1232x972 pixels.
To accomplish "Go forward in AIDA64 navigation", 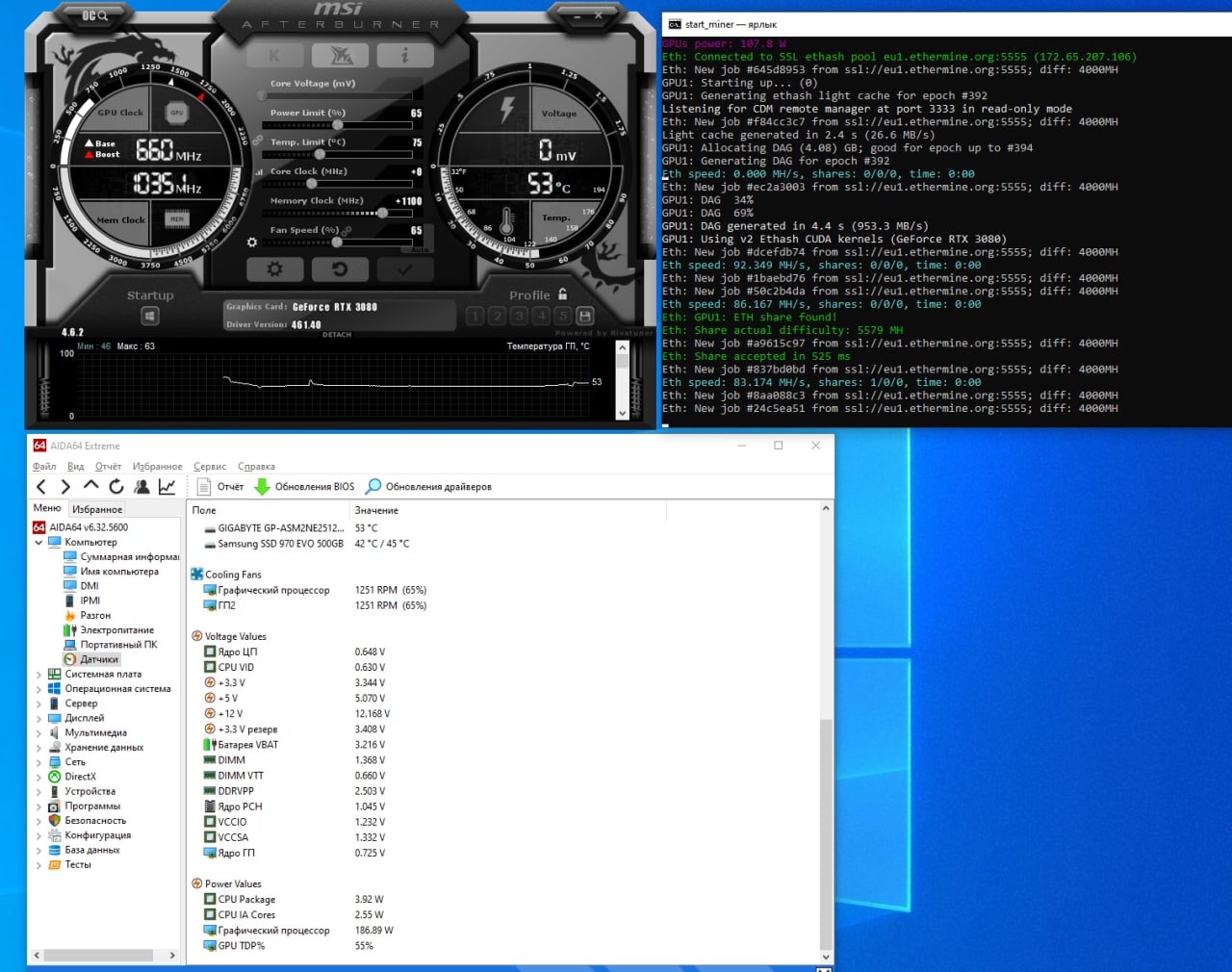I will (65, 487).
